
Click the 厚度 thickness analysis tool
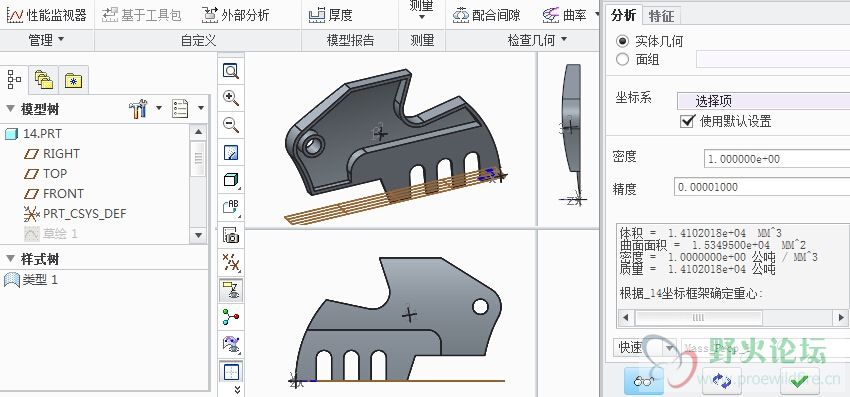pos(331,15)
